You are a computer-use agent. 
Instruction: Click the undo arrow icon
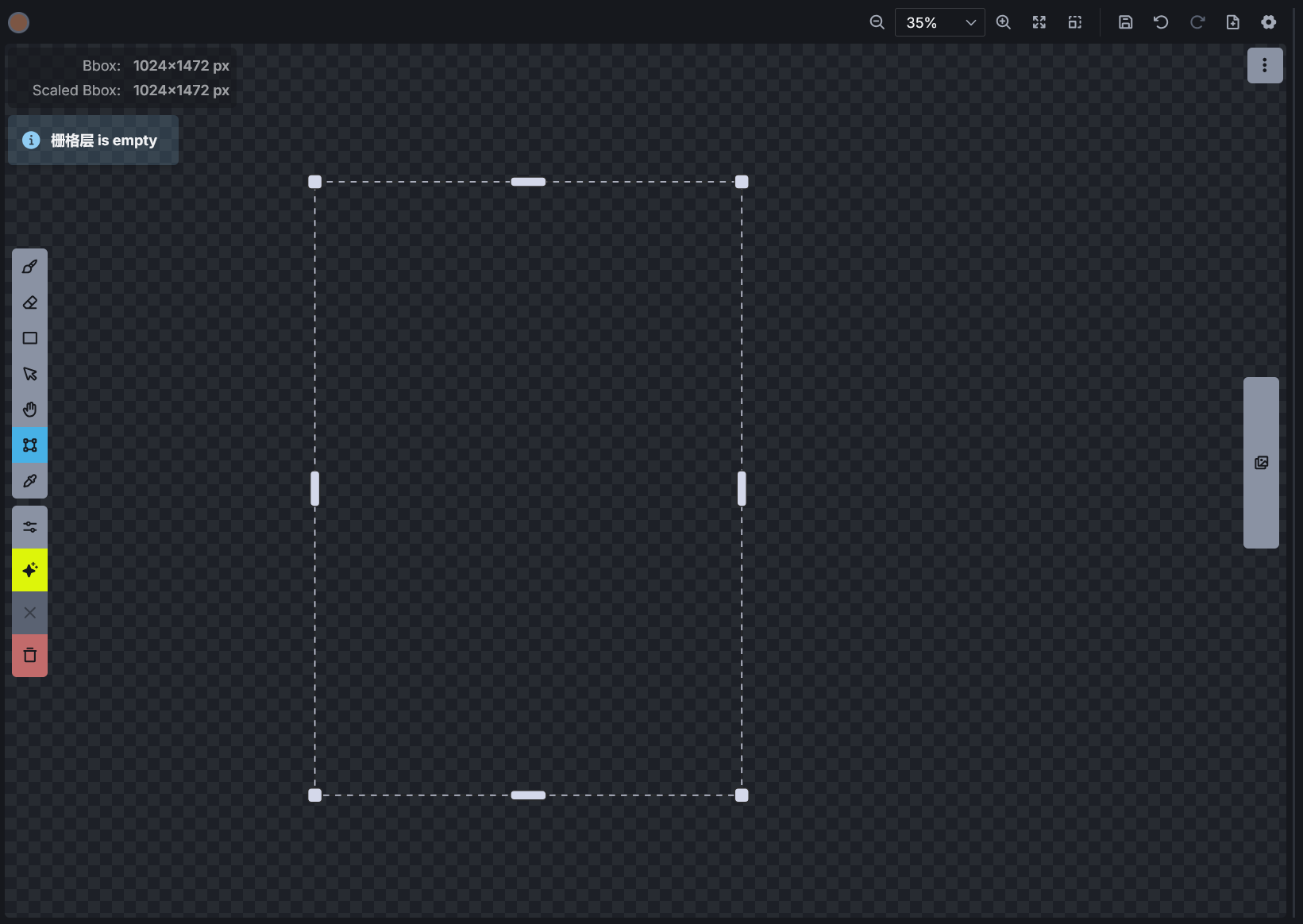coord(1161,22)
